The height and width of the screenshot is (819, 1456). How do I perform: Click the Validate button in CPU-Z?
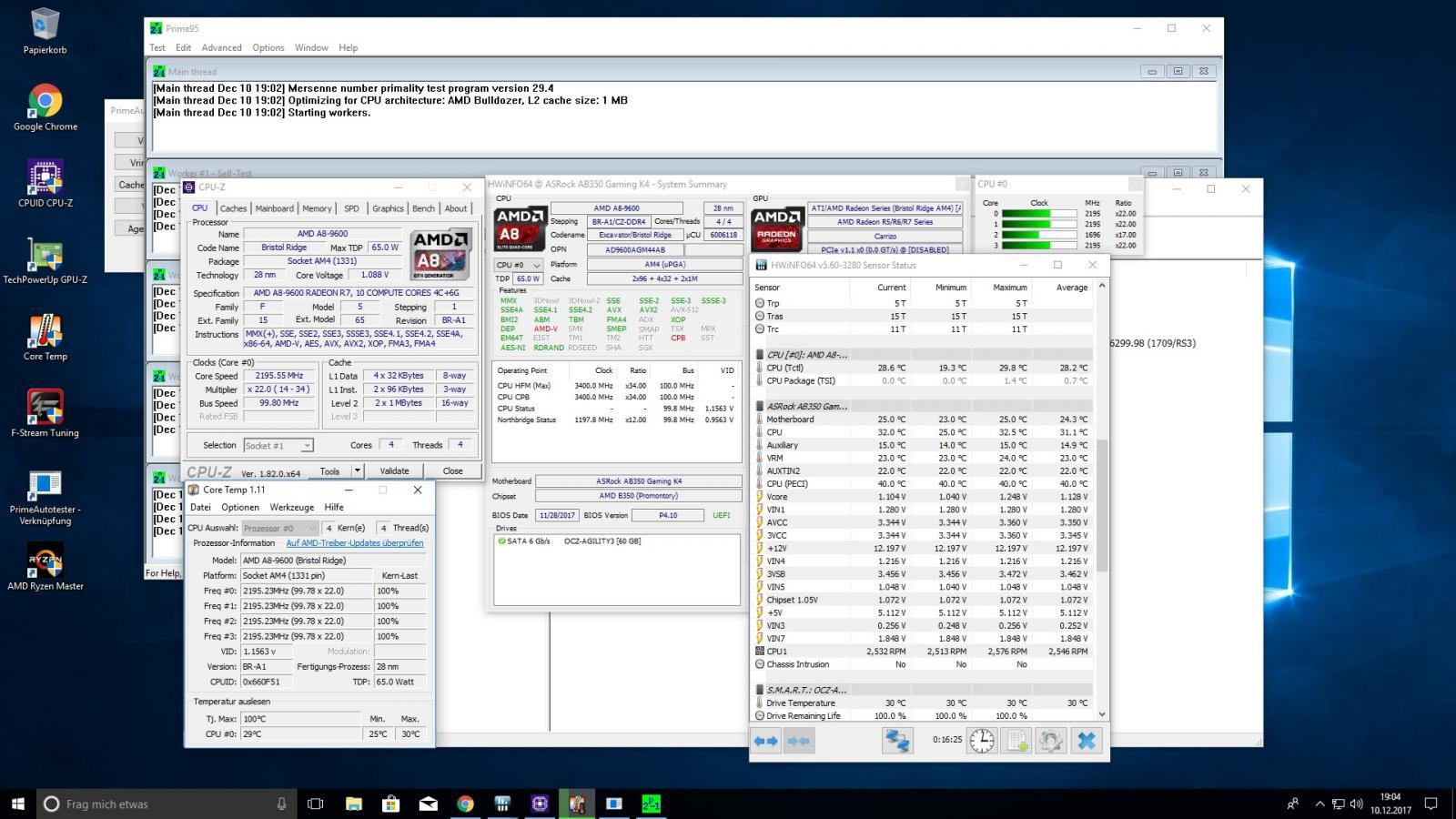[394, 470]
